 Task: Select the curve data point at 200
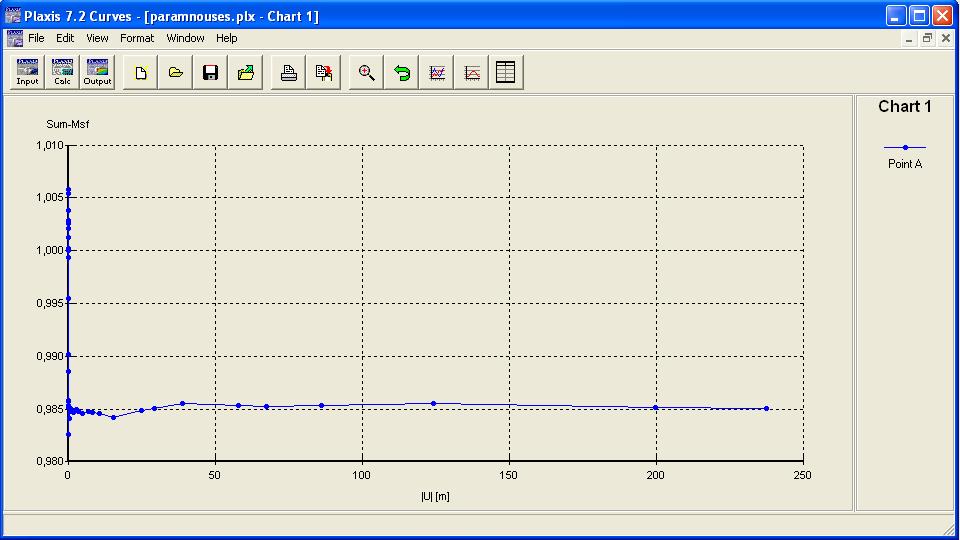(656, 407)
